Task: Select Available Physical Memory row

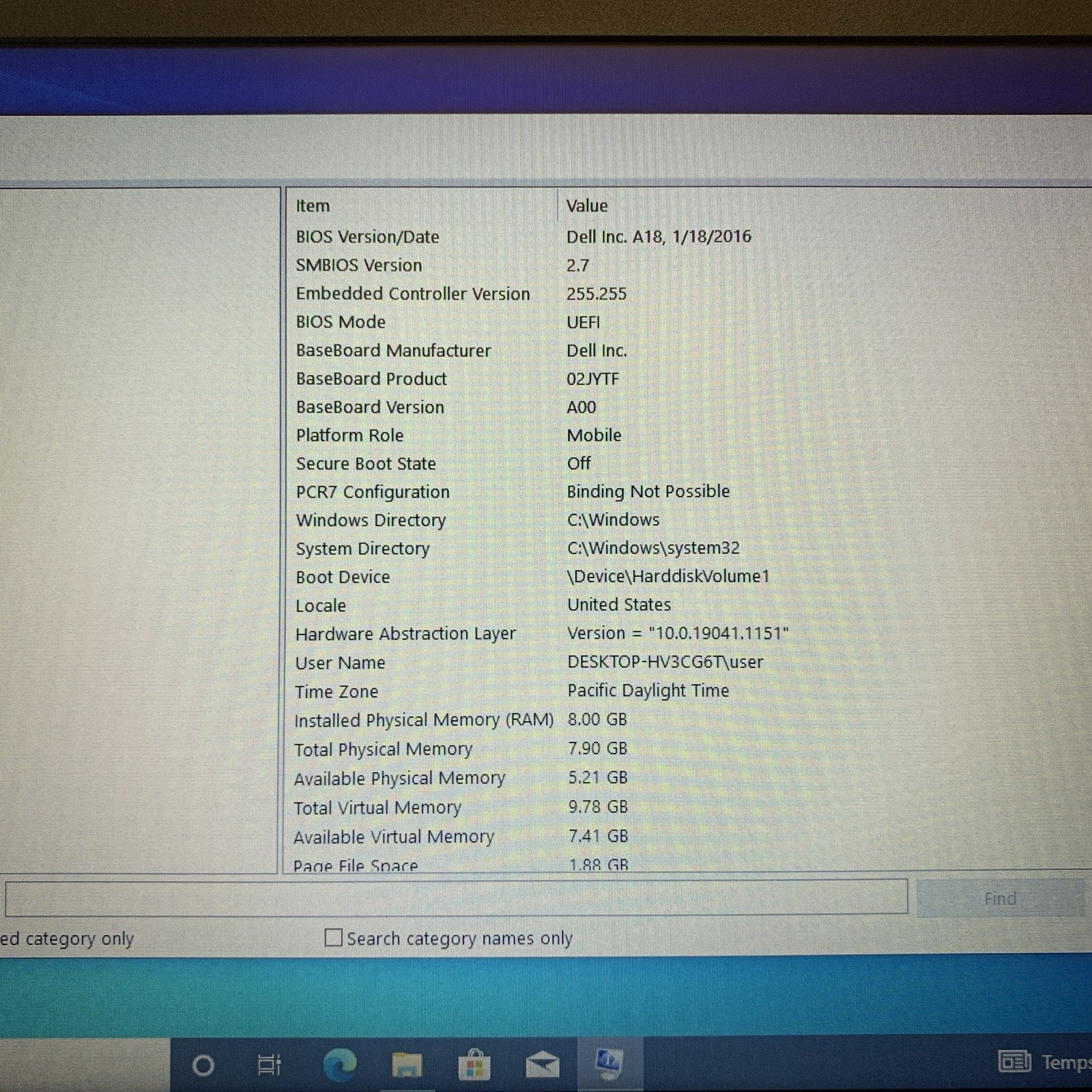Action: (689, 778)
